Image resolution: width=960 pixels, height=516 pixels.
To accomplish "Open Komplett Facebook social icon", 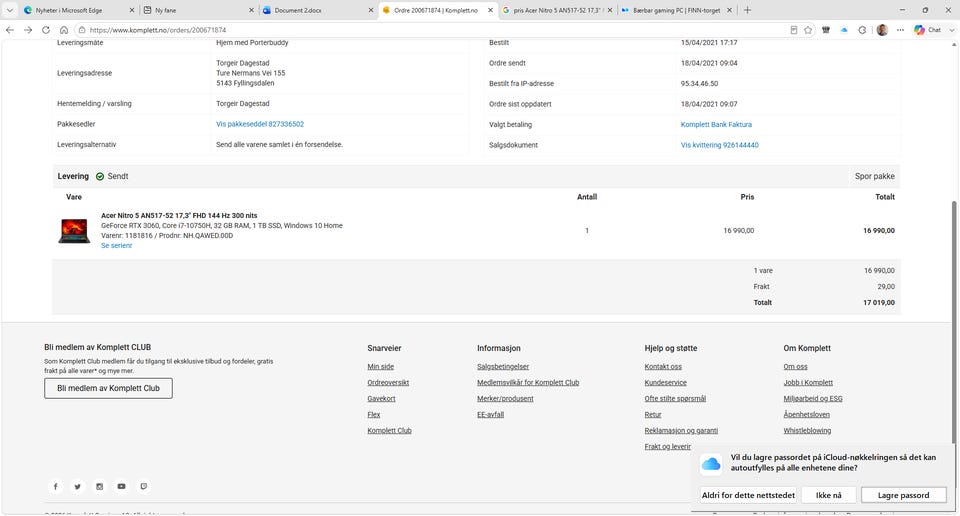I will pyautogui.click(x=56, y=487).
